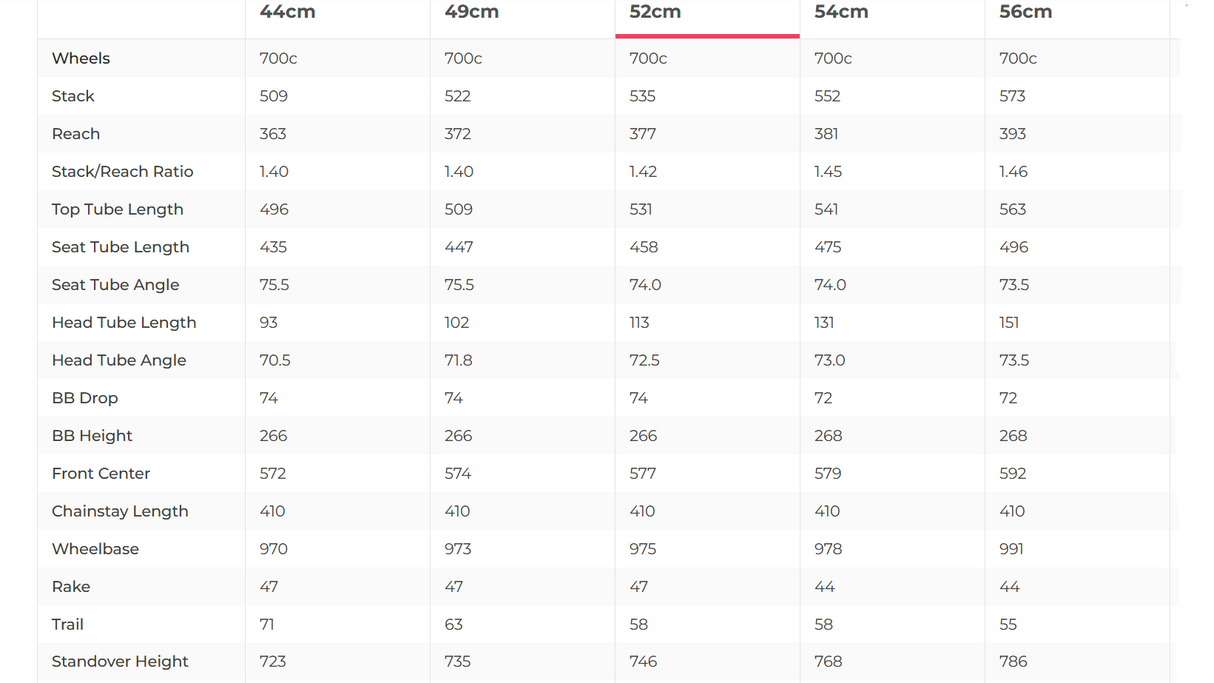This screenshot has width=1214, height=683.
Task: Switch to the 49cm size column
Action: pyautogui.click(x=471, y=12)
